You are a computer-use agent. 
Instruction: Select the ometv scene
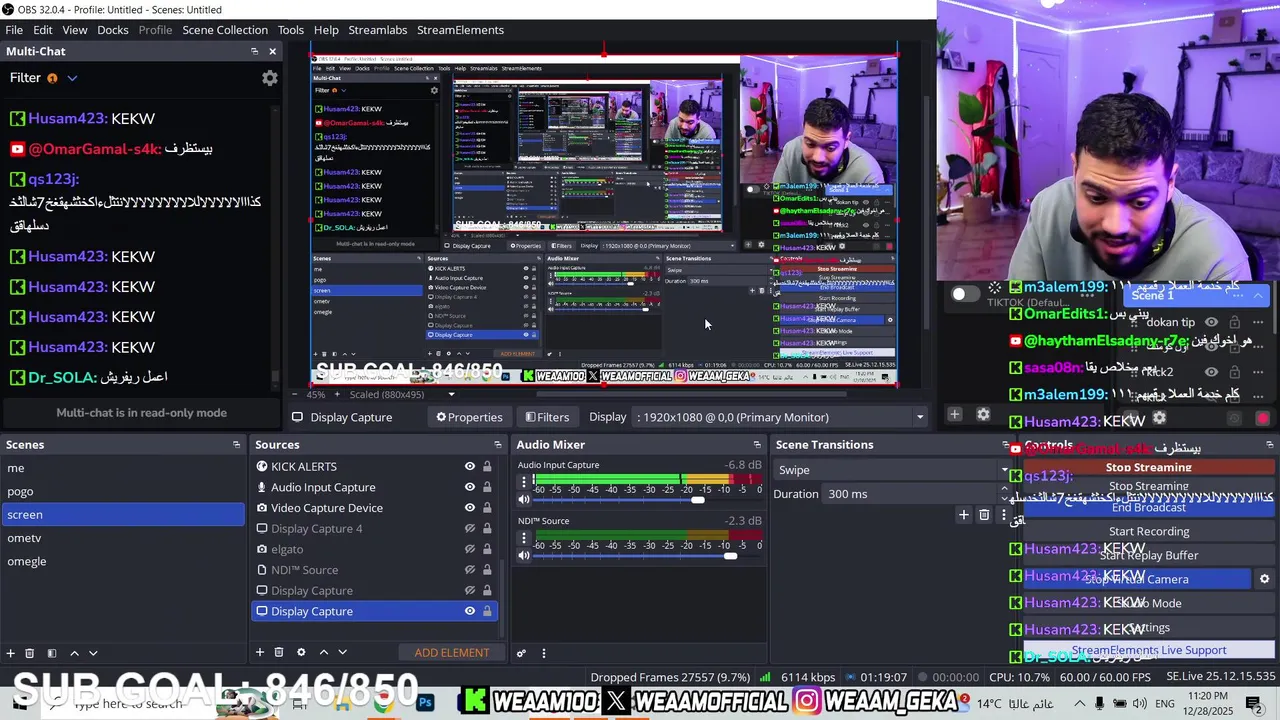pos(122,538)
